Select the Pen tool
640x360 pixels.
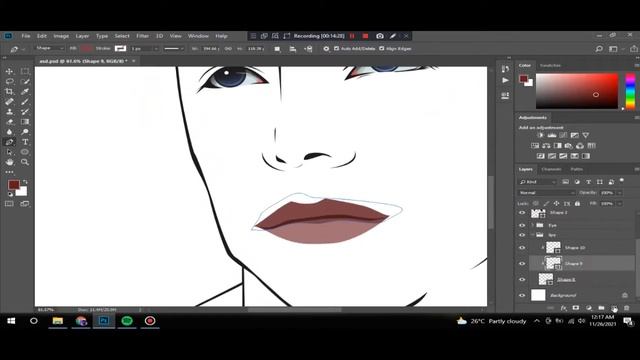coord(9,142)
